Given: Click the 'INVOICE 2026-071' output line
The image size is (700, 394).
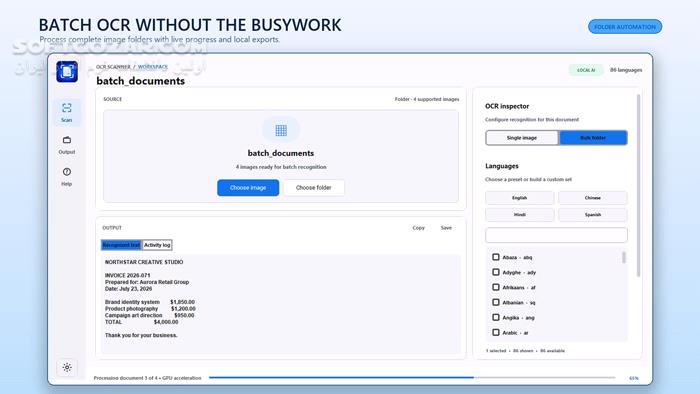Looking at the screenshot, I should point(128,276).
